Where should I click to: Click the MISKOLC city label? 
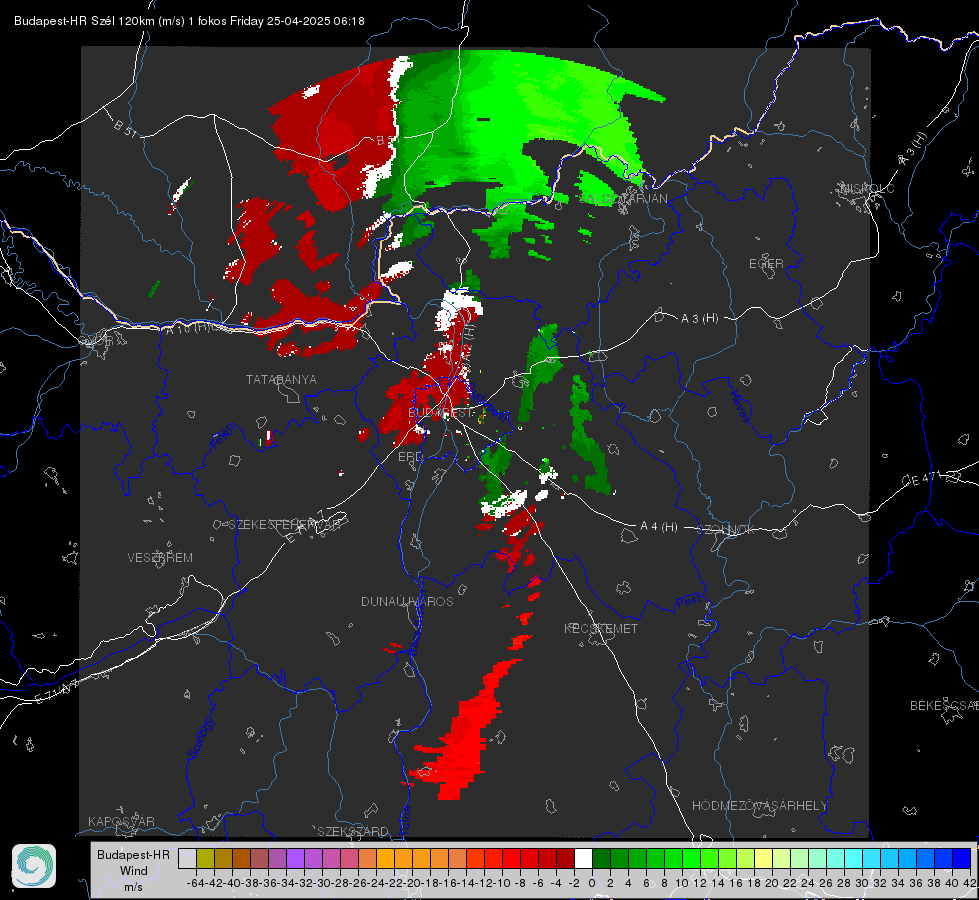(867, 188)
